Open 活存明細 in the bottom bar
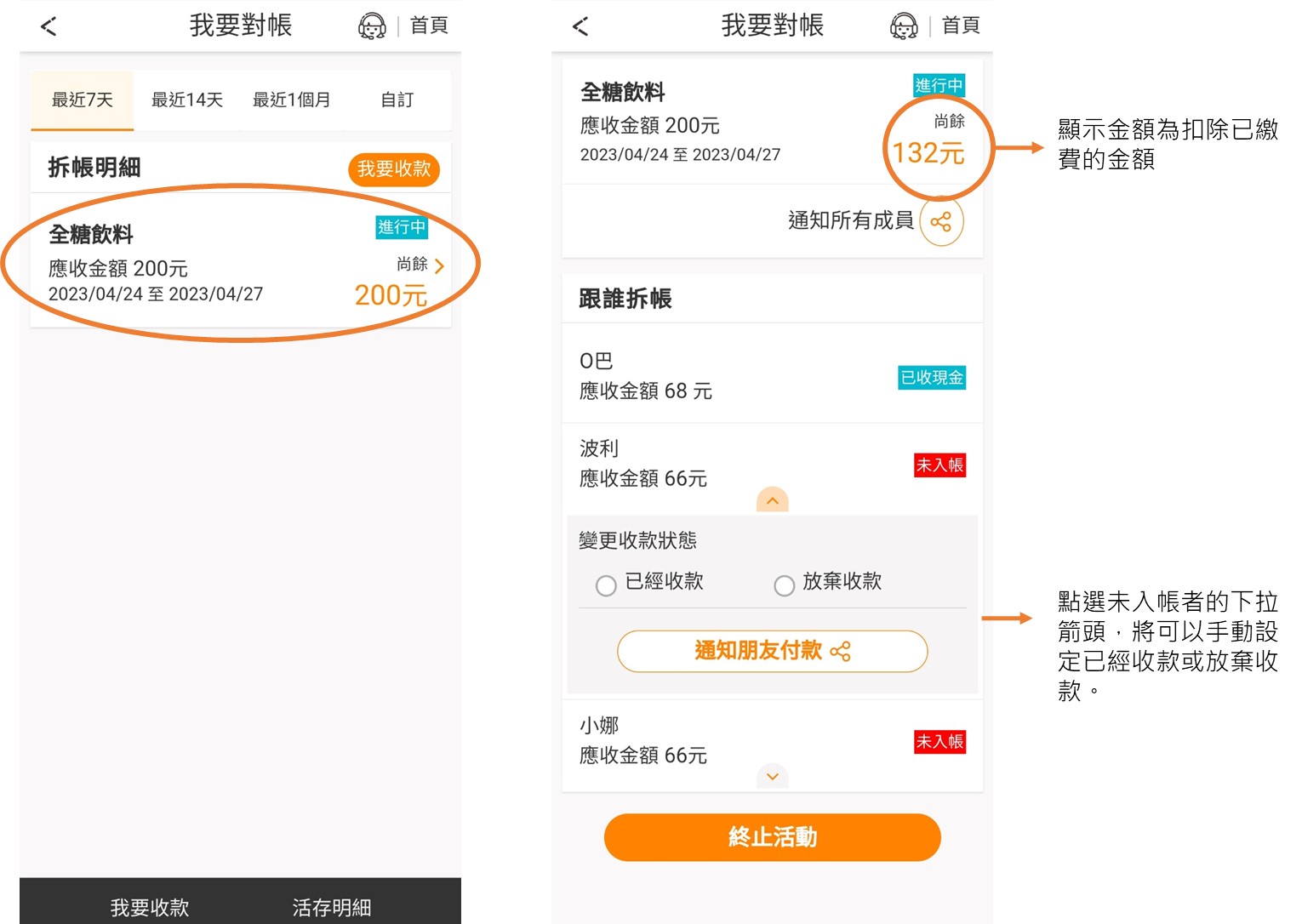 click(x=331, y=907)
